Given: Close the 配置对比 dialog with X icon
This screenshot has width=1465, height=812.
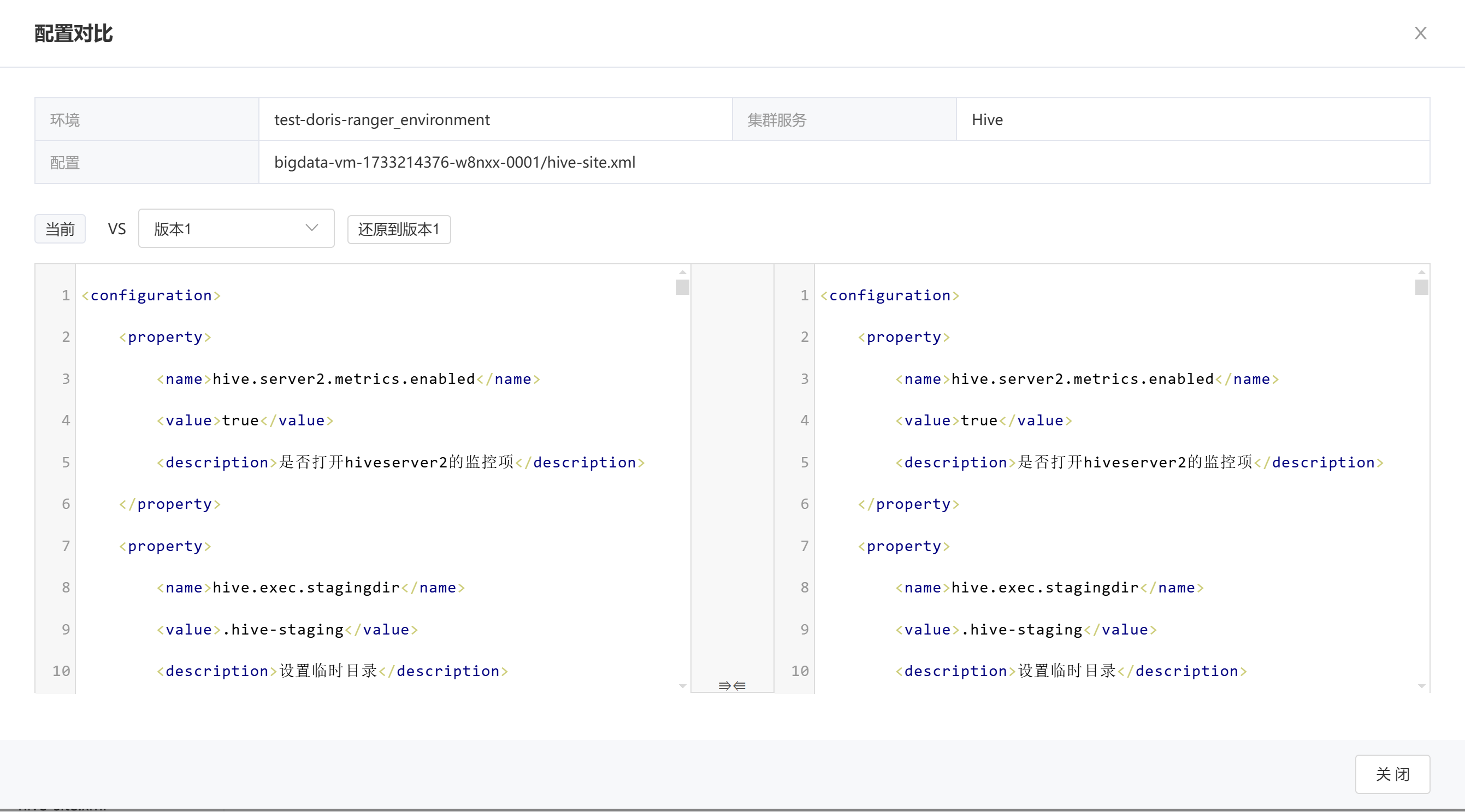Looking at the screenshot, I should [x=1420, y=33].
